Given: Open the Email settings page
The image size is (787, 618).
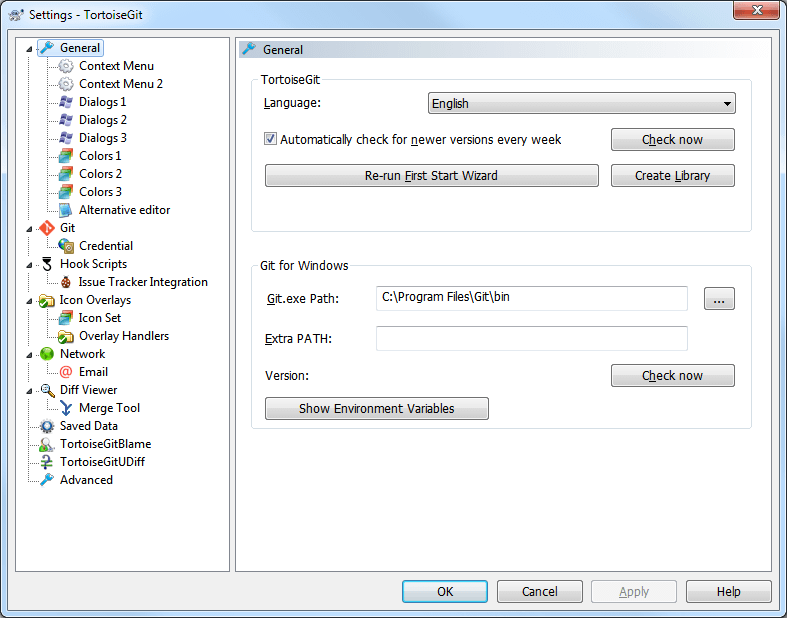Looking at the screenshot, I should click(93, 372).
